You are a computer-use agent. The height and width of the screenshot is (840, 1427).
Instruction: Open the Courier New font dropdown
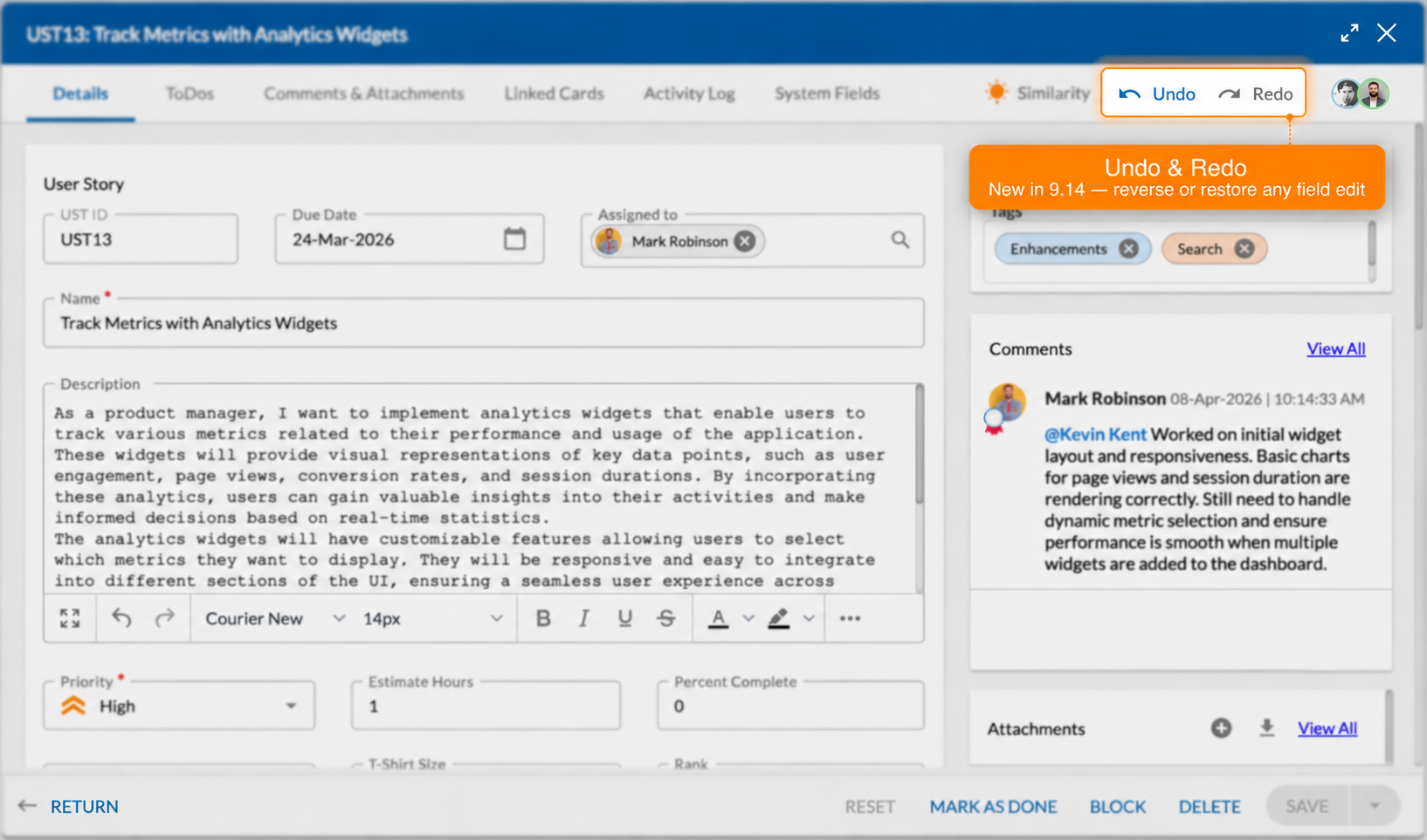coord(274,618)
